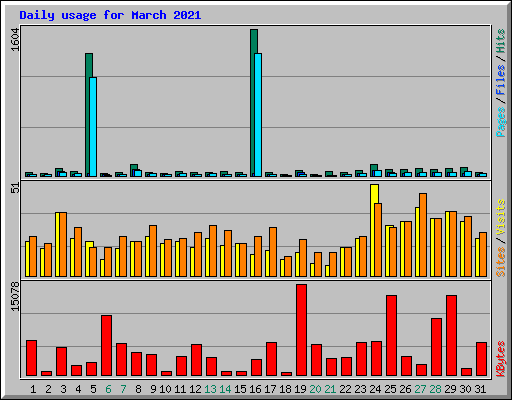Image resolution: width=512 pixels, height=400 pixels.
Task: Click the green weekend day 20 label
Action: click(315, 389)
